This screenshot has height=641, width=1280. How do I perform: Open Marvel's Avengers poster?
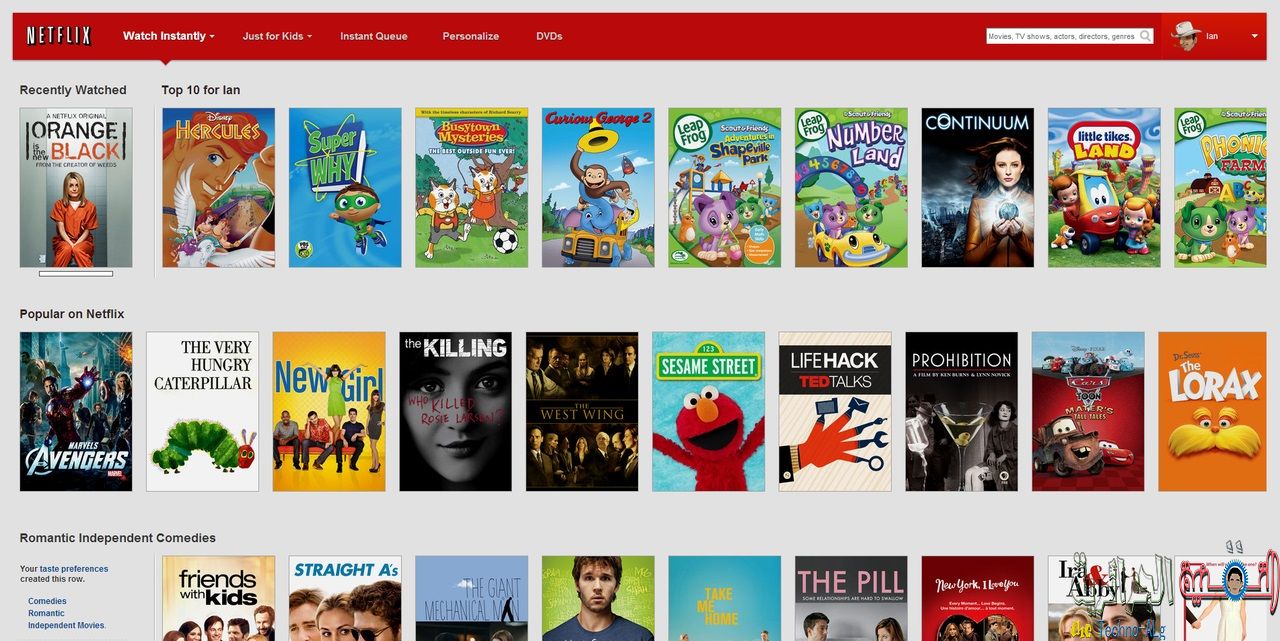point(76,412)
